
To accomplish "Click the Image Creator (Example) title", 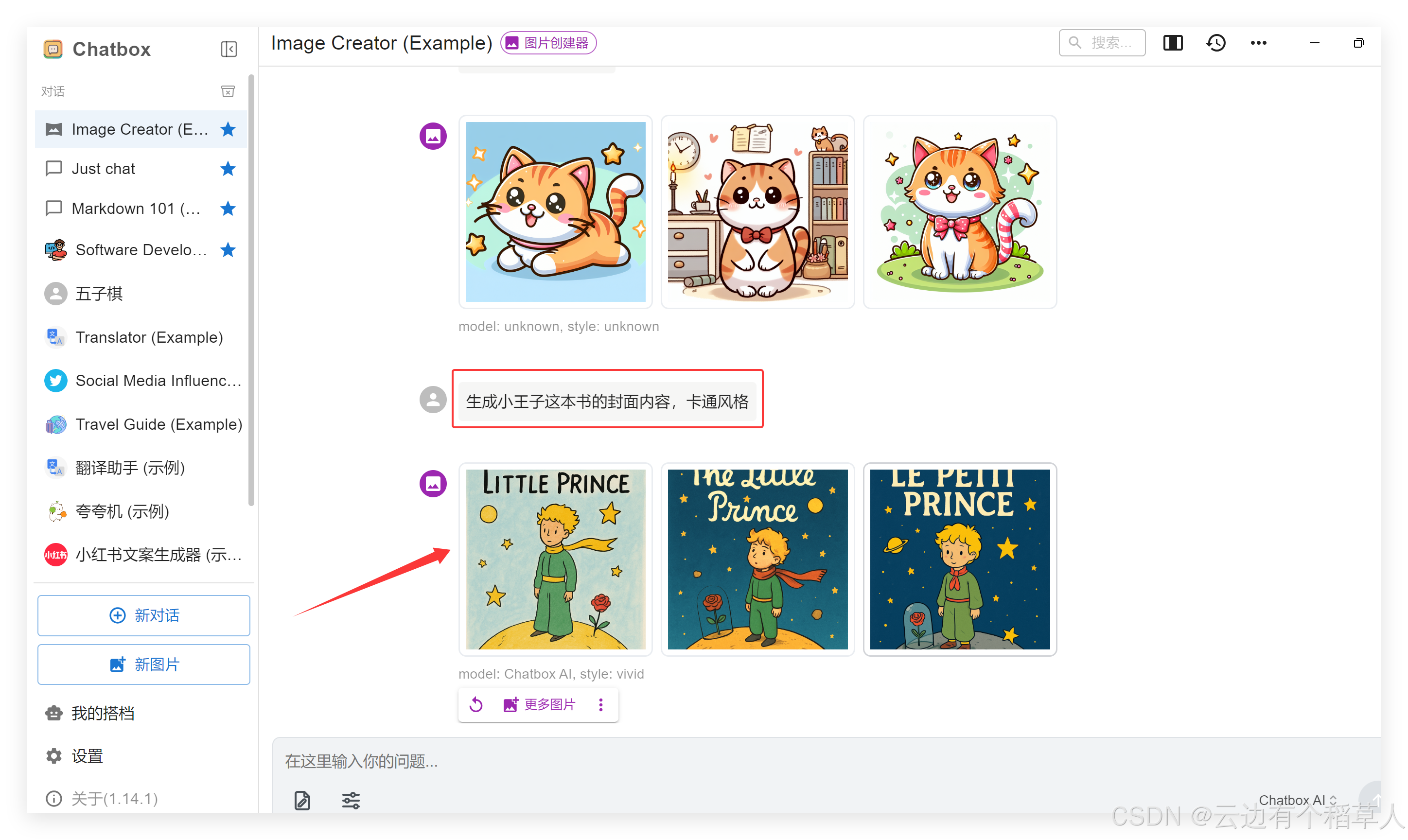I will [381, 43].
